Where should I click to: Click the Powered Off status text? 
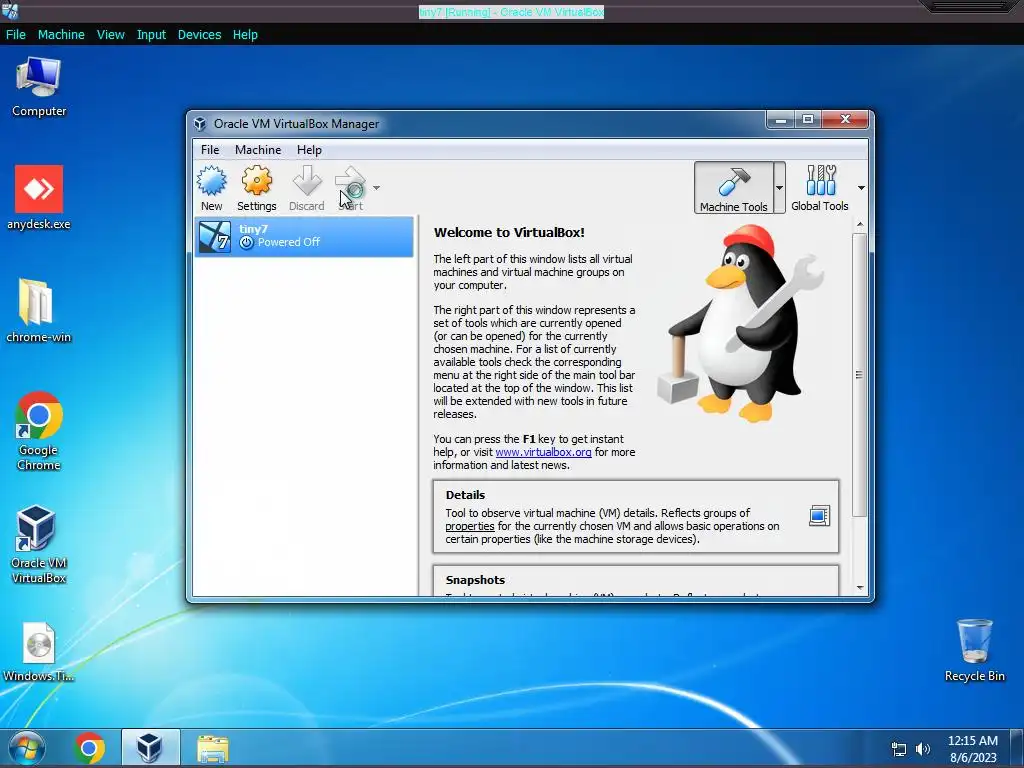[x=289, y=242]
